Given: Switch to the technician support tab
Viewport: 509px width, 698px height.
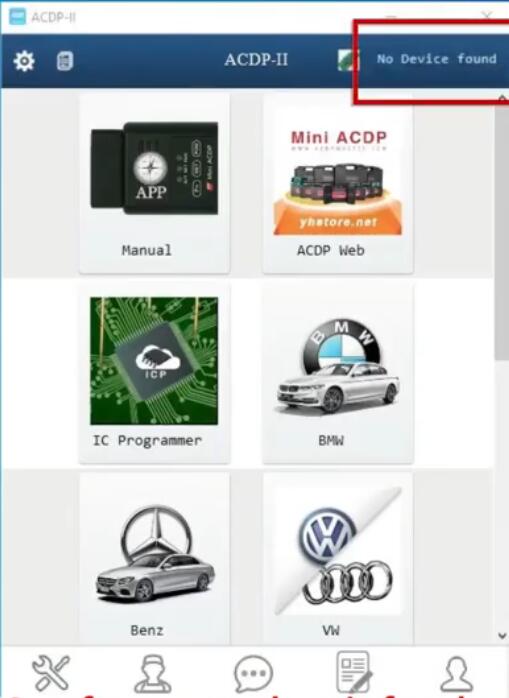Looking at the screenshot, I should 152,673.
